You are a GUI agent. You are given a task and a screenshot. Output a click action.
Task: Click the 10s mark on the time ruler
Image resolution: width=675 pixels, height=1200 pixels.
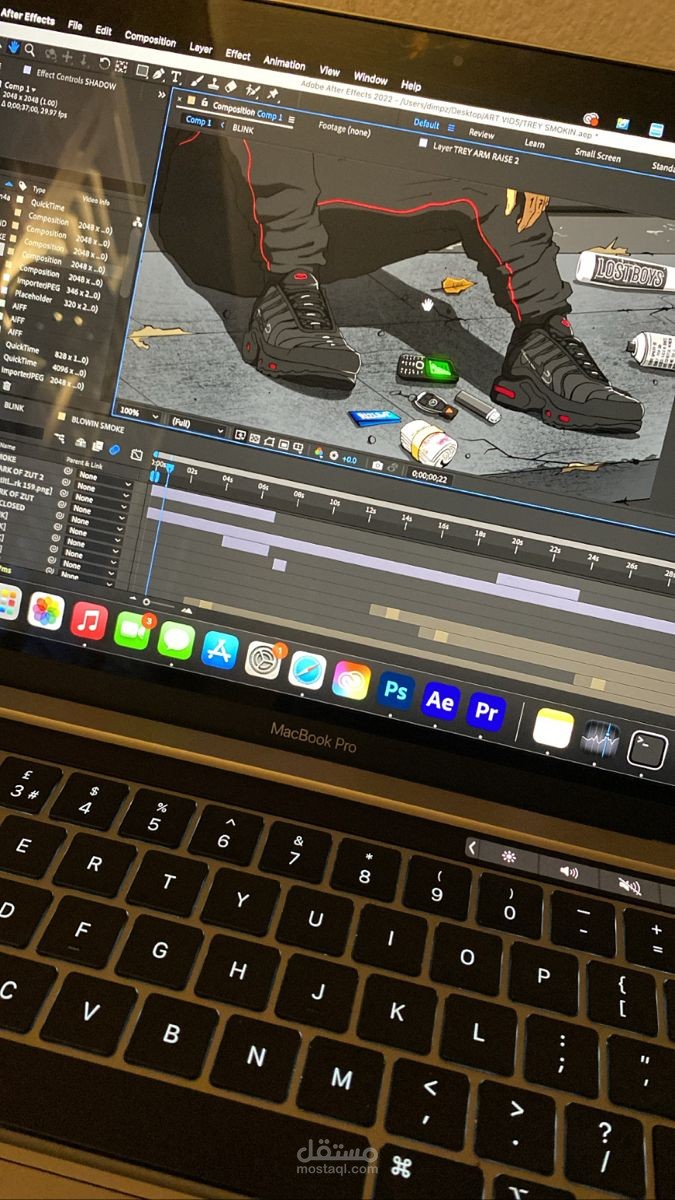pyautogui.click(x=335, y=502)
